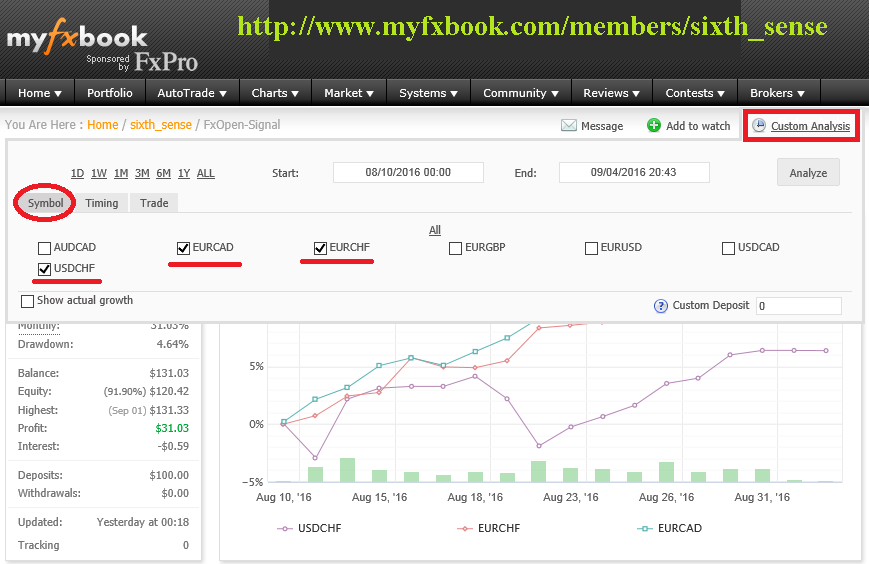Image resolution: width=869 pixels, height=564 pixels.
Task: Select the 1W time range
Action: point(99,173)
